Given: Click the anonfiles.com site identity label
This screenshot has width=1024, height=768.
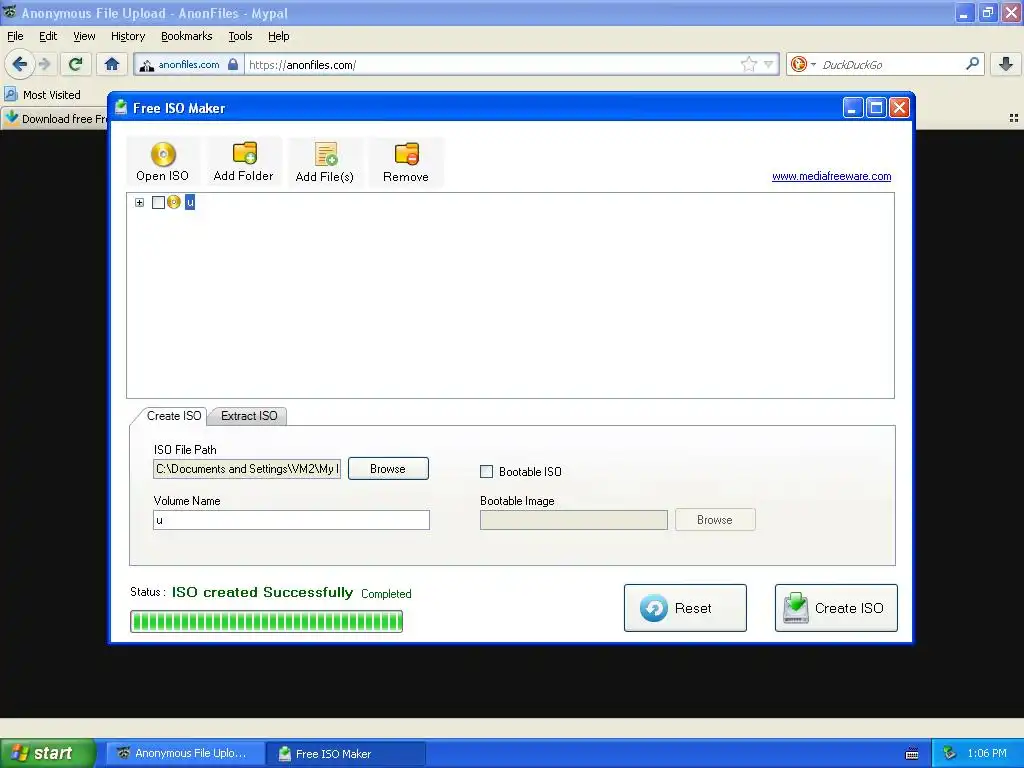Looking at the screenshot, I should (x=189, y=64).
